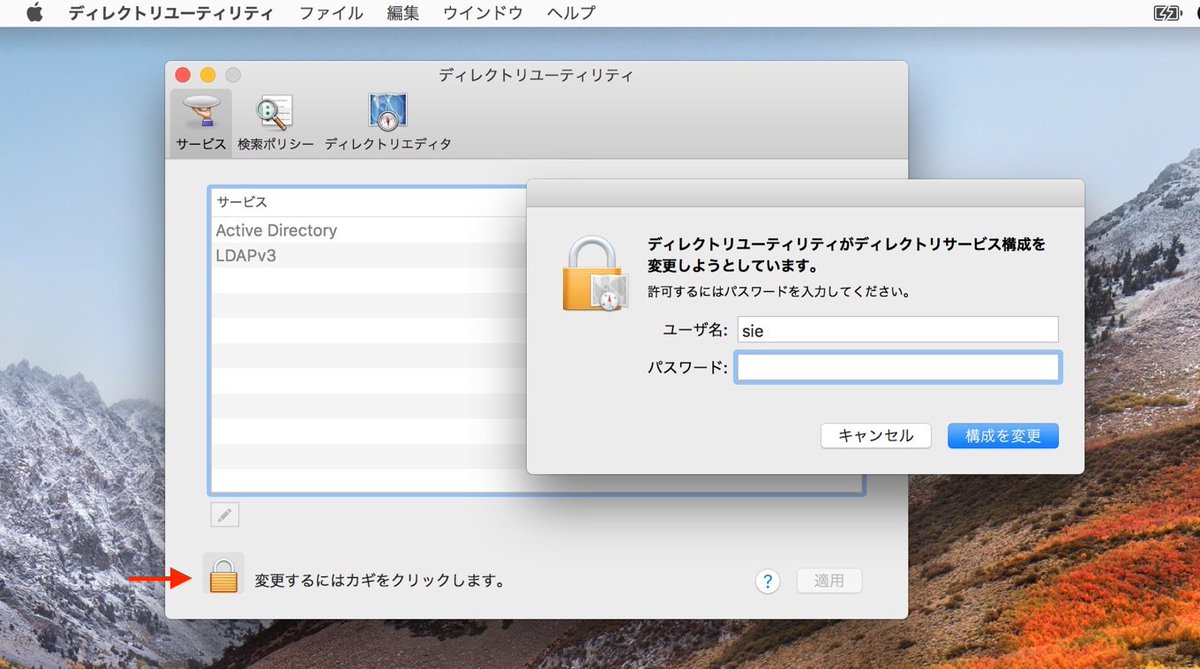Click into the ユーザ名 field
The width and height of the screenshot is (1200, 669).
coord(897,330)
